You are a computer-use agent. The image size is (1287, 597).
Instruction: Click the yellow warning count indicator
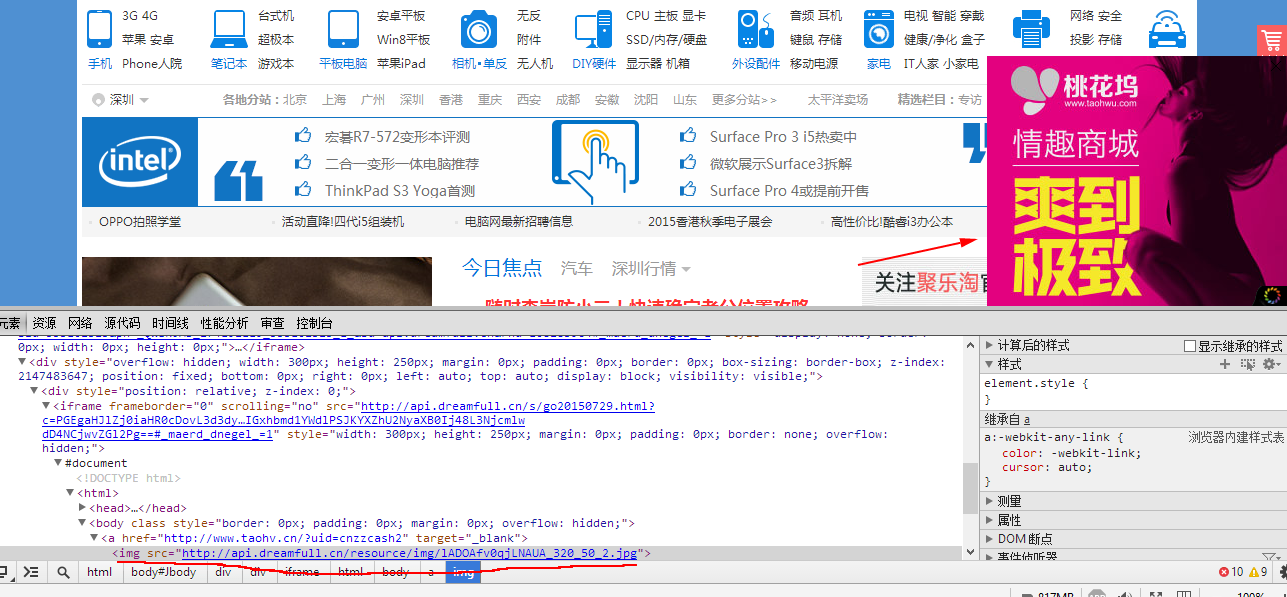(x=1258, y=572)
